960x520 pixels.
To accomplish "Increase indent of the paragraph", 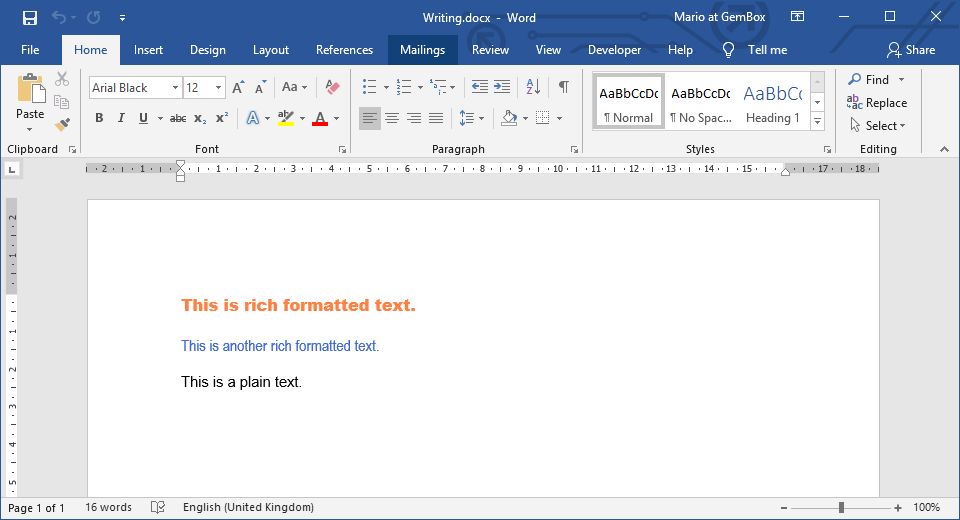I will [x=502, y=88].
